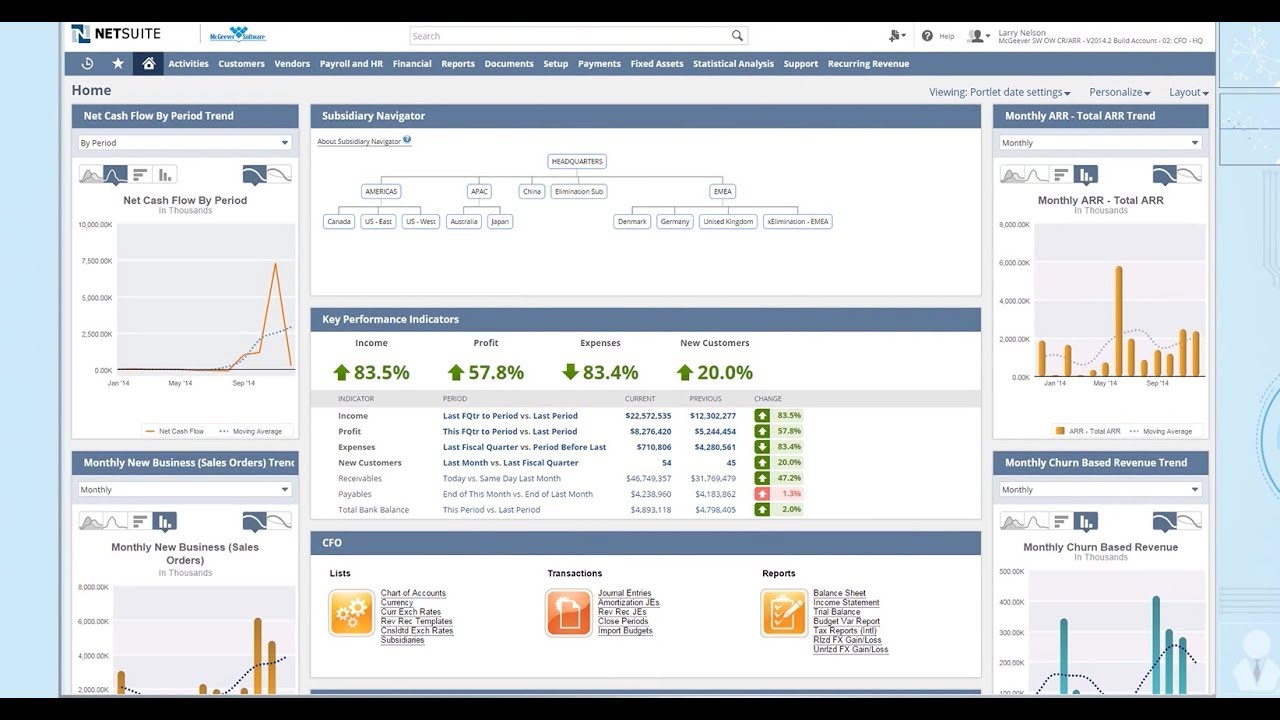Select area chart in Monthly Churn portlet
Screen dimensions: 1280x720
coord(1012,522)
